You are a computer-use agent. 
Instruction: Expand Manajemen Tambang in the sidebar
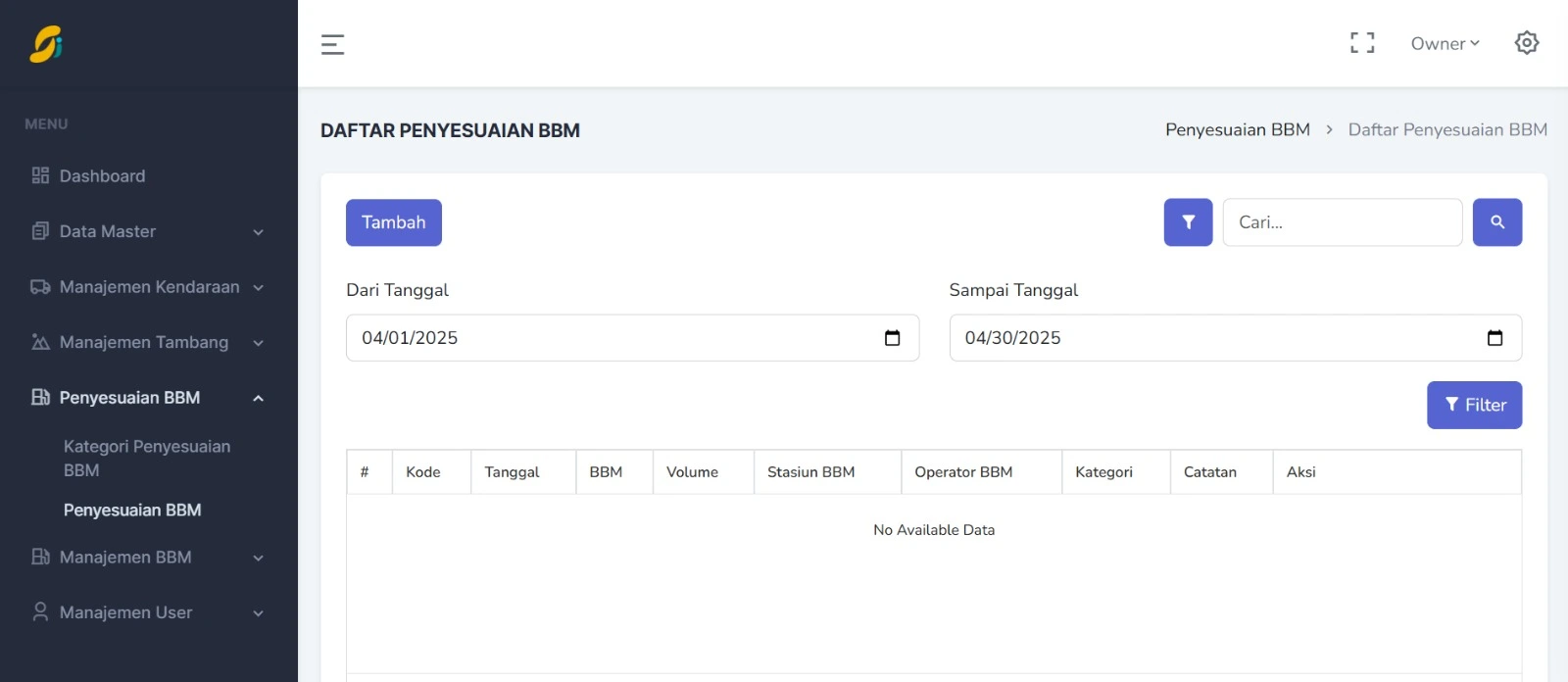click(x=147, y=343)
